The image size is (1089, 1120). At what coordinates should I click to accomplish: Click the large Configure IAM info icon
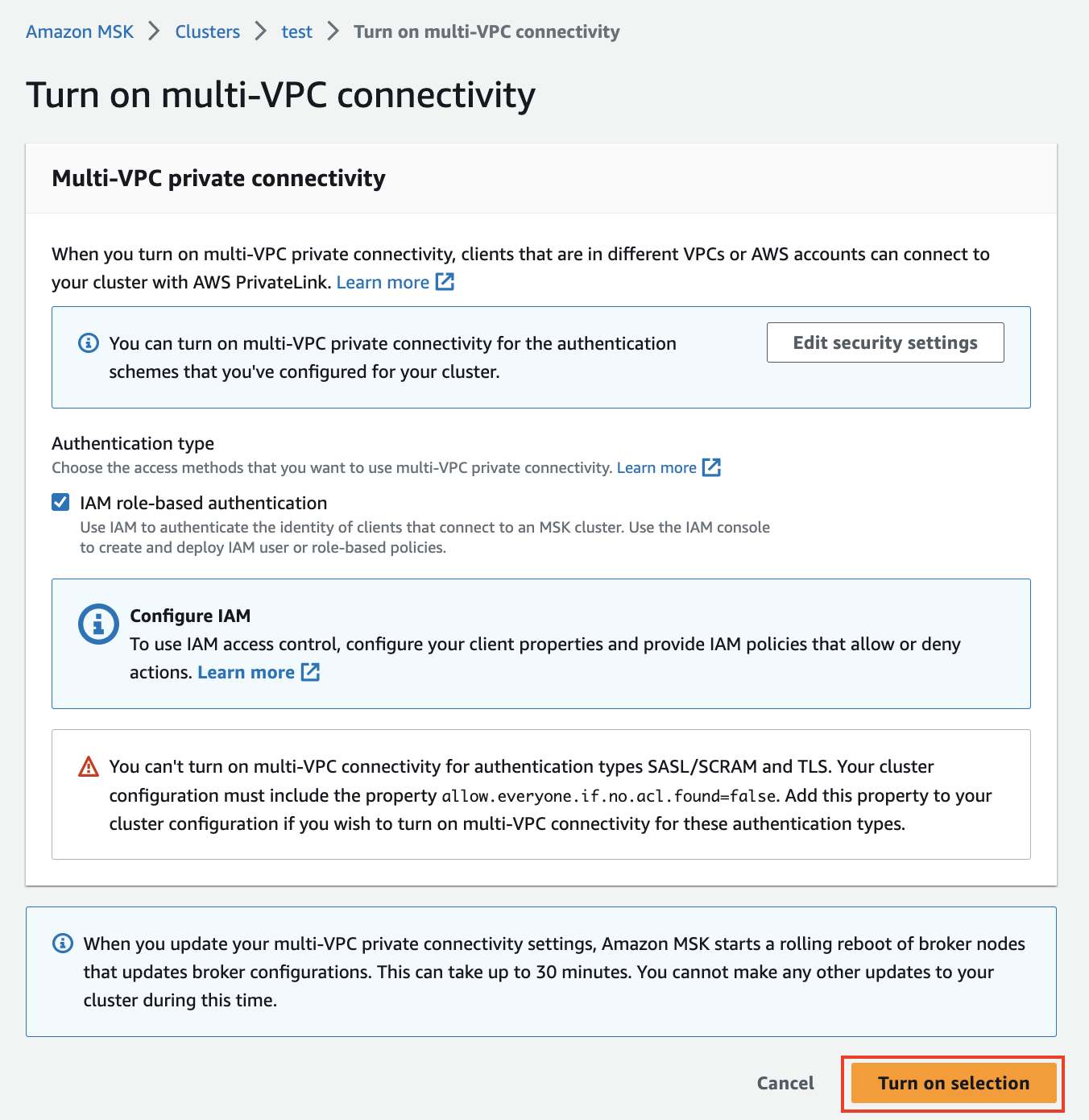click(x=98, y=624)
